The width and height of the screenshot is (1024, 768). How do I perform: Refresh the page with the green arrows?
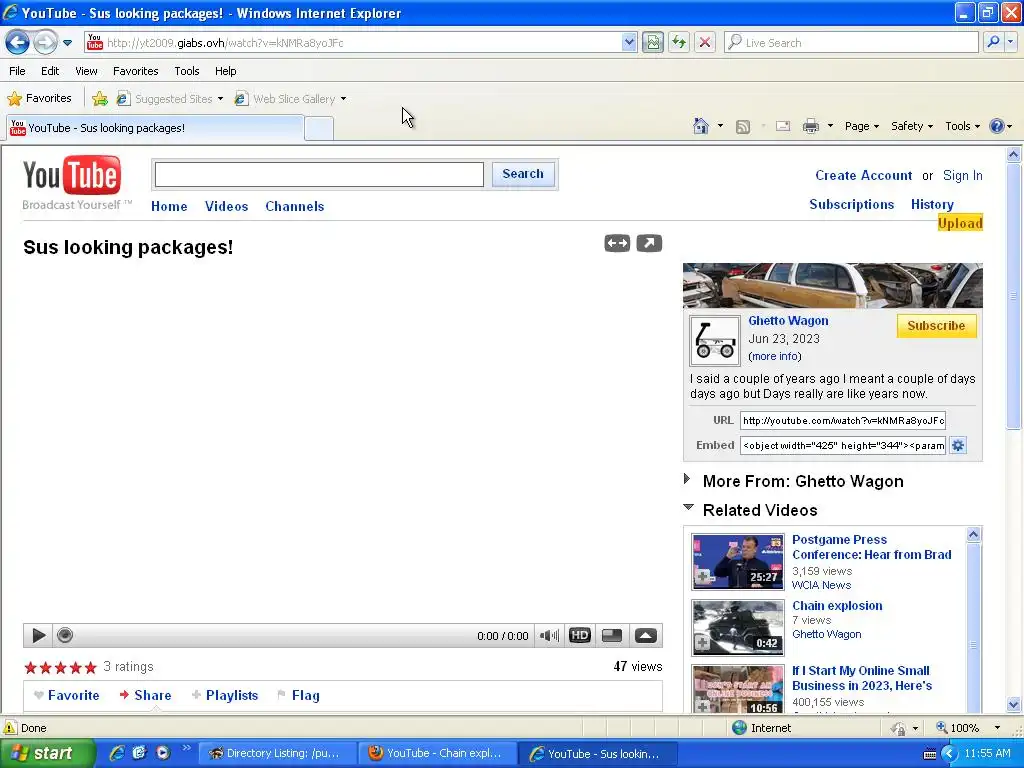tap(679, 42)
